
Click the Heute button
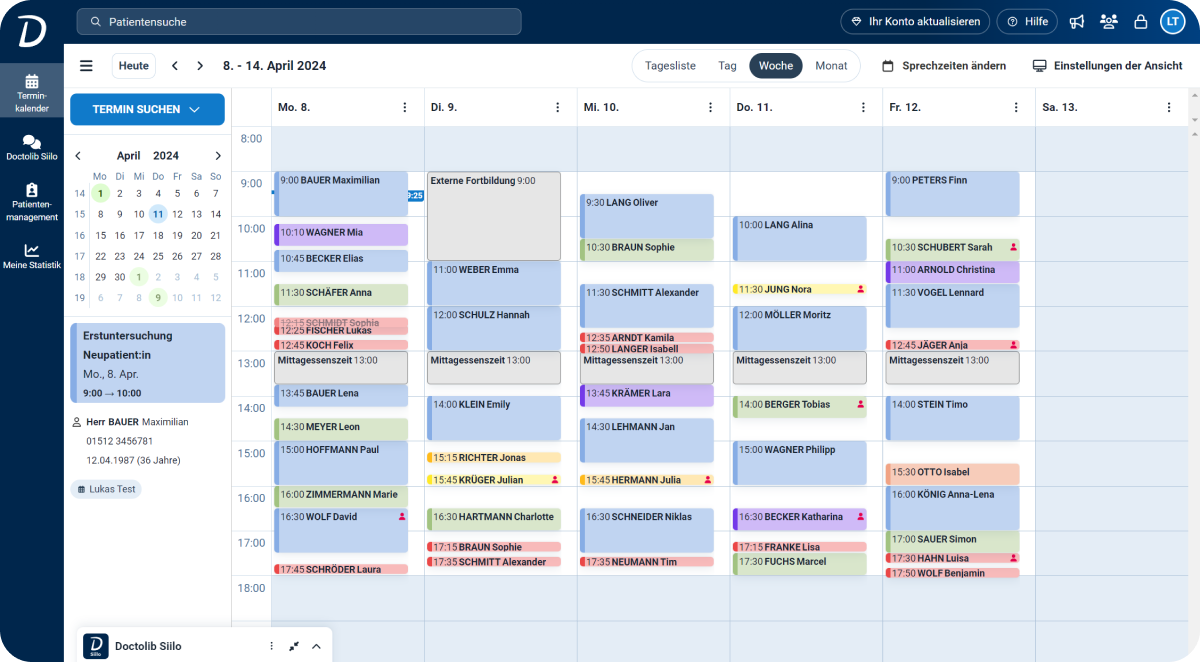click(x=133, y=65)
